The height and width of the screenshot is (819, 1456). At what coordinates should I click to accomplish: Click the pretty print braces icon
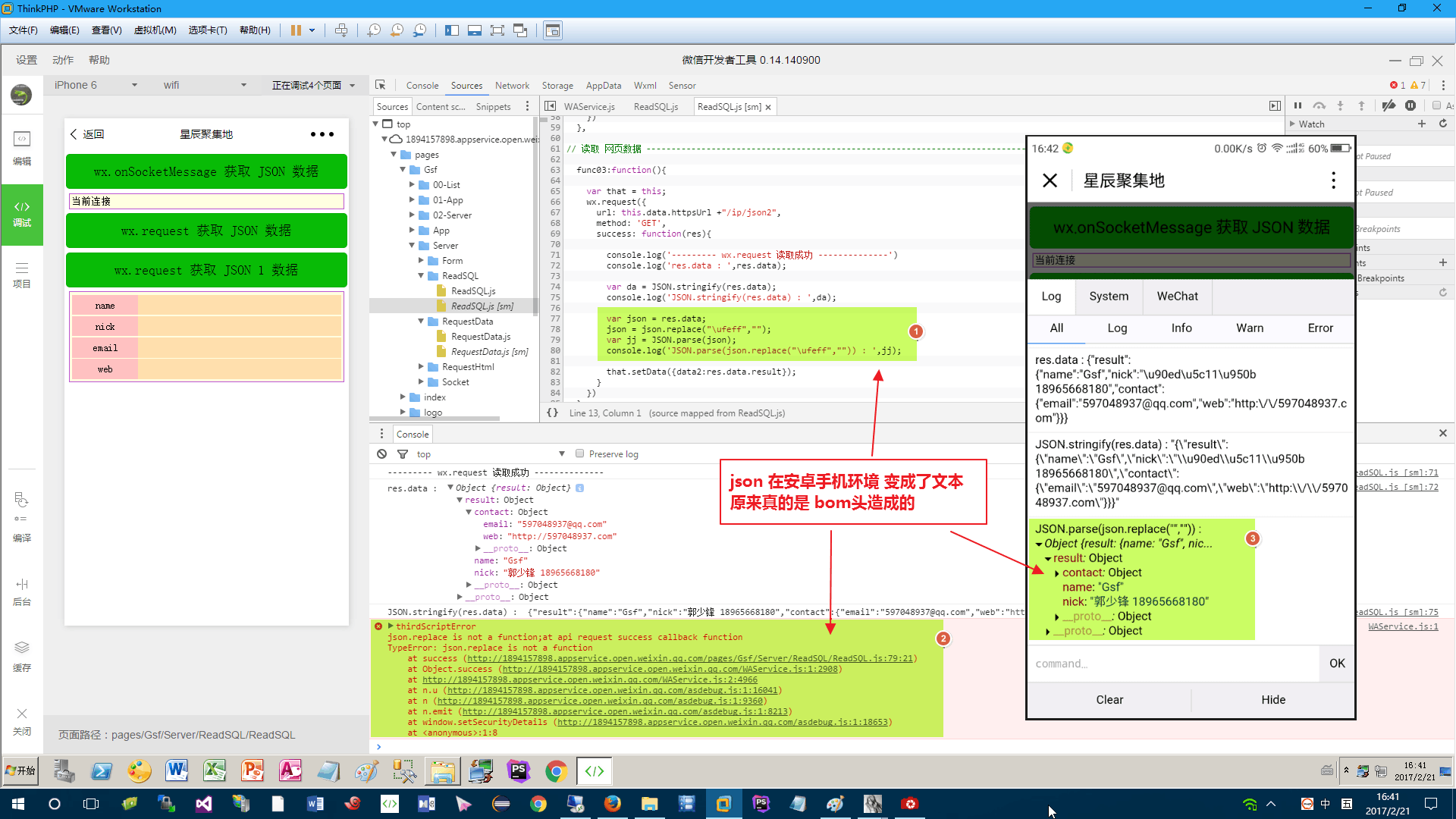click(x=553, y=413)
